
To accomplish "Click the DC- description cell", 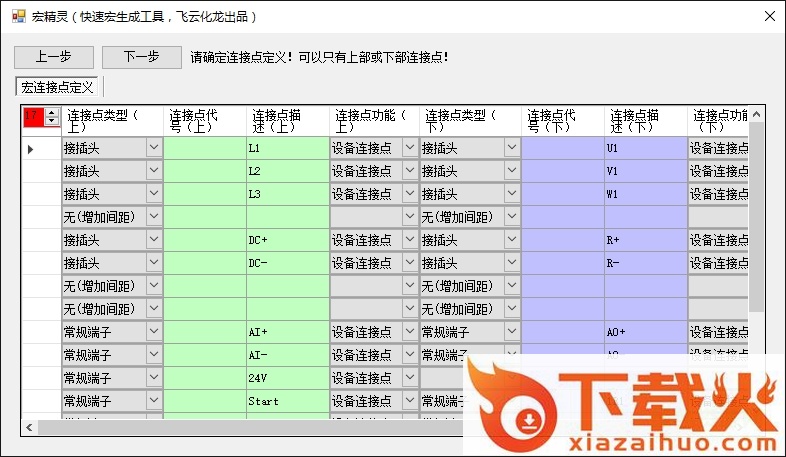I will 288,264.
